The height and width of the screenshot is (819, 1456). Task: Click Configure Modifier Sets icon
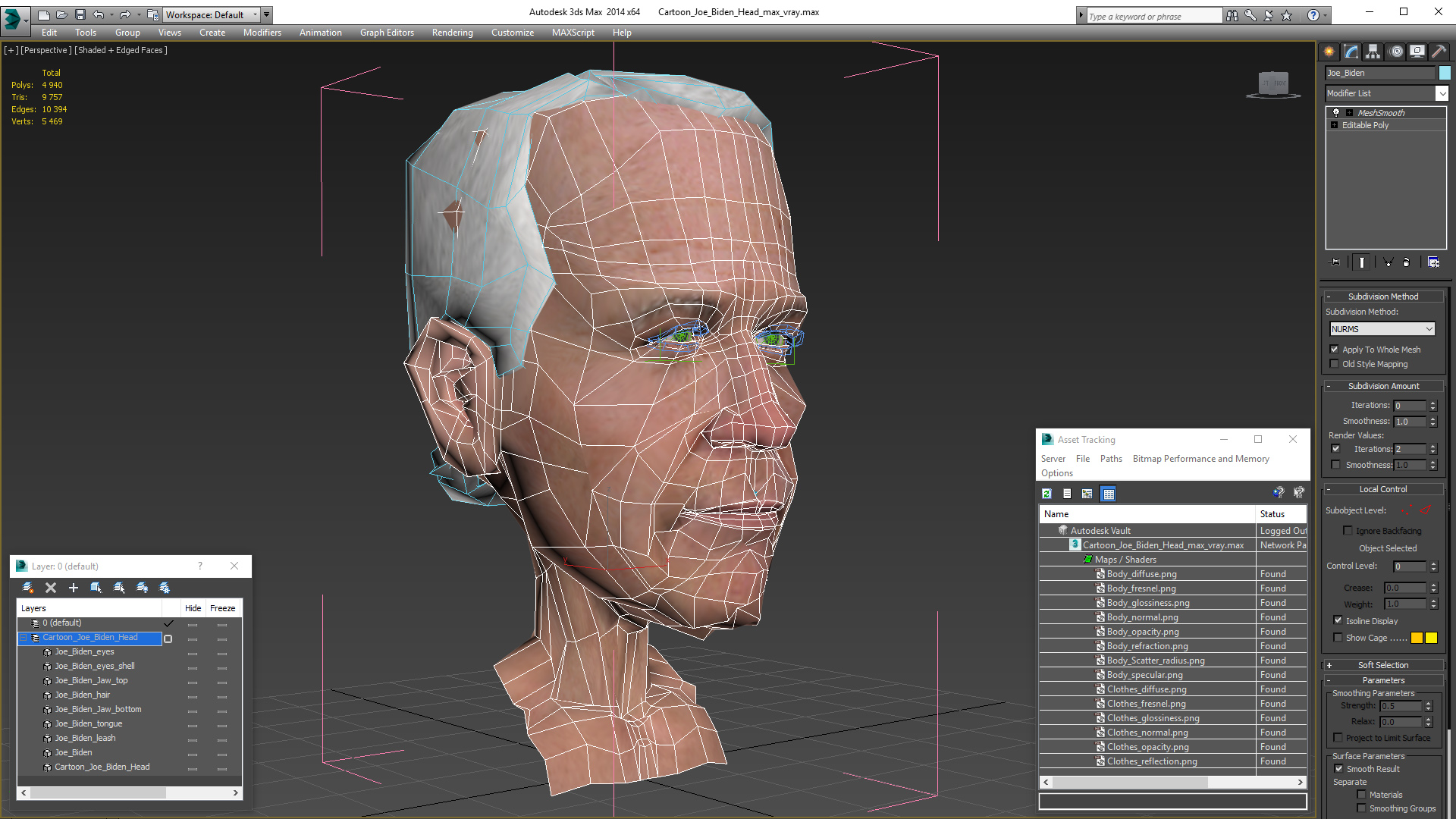[1433, 262]
